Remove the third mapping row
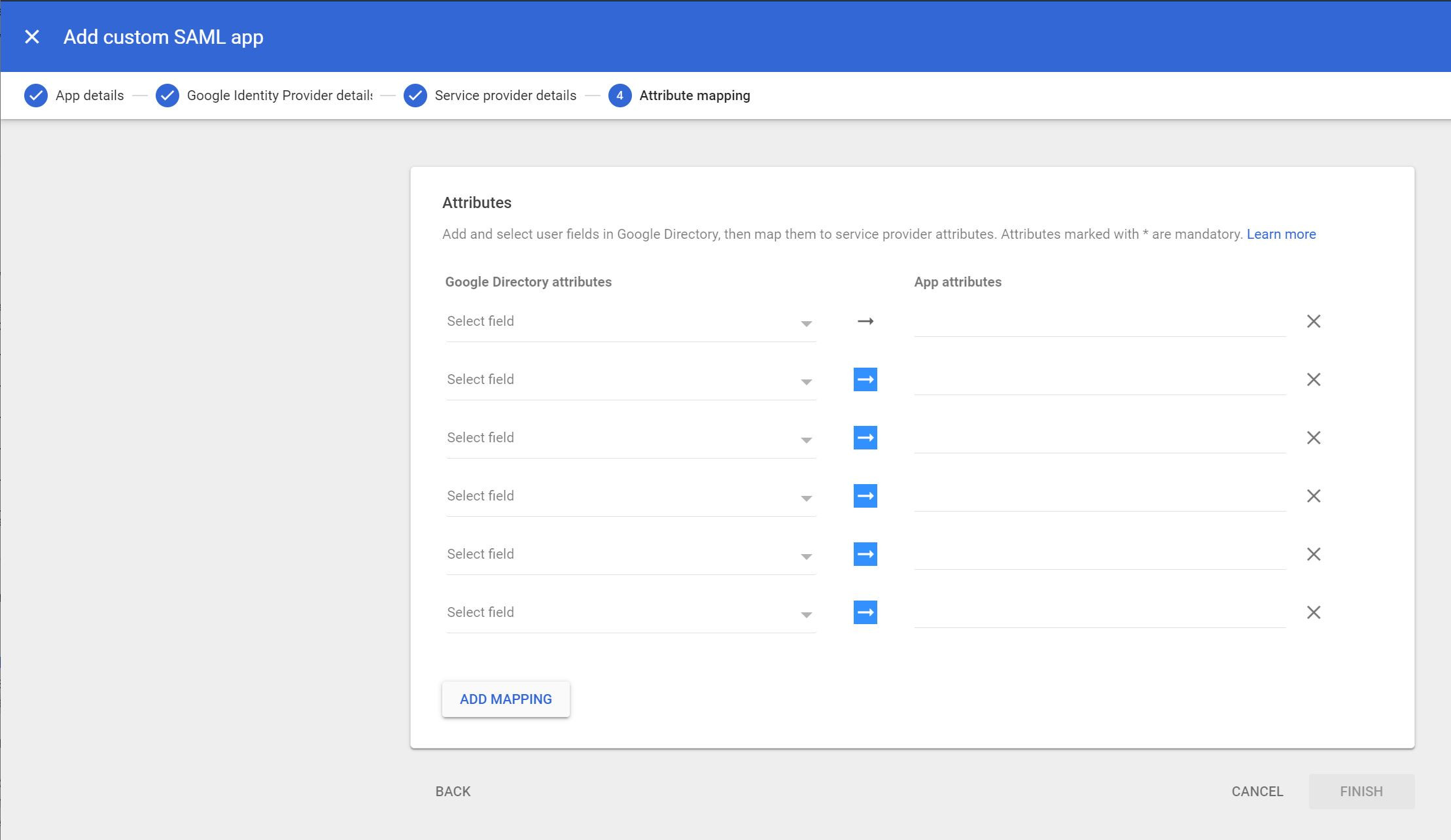The image size is (1451, 840). coord(1313,438)
